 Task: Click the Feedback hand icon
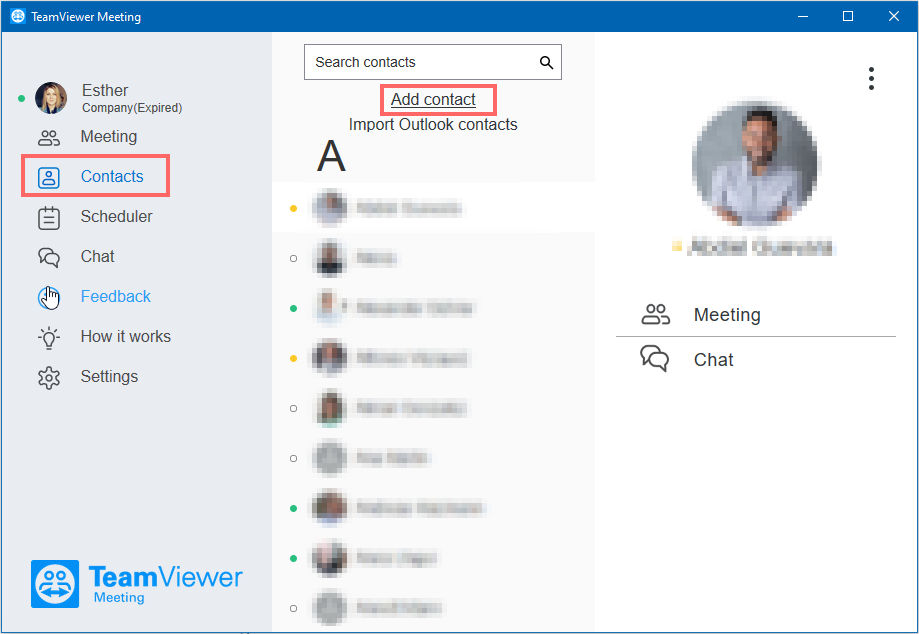(x=49, y=297)
